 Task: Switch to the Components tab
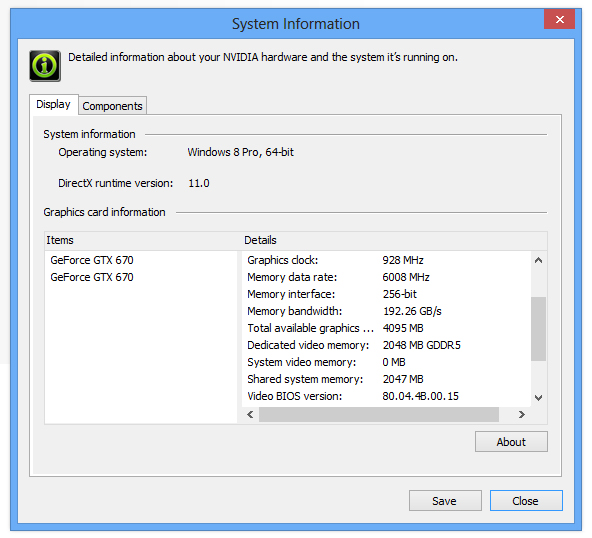pos(113,106)
